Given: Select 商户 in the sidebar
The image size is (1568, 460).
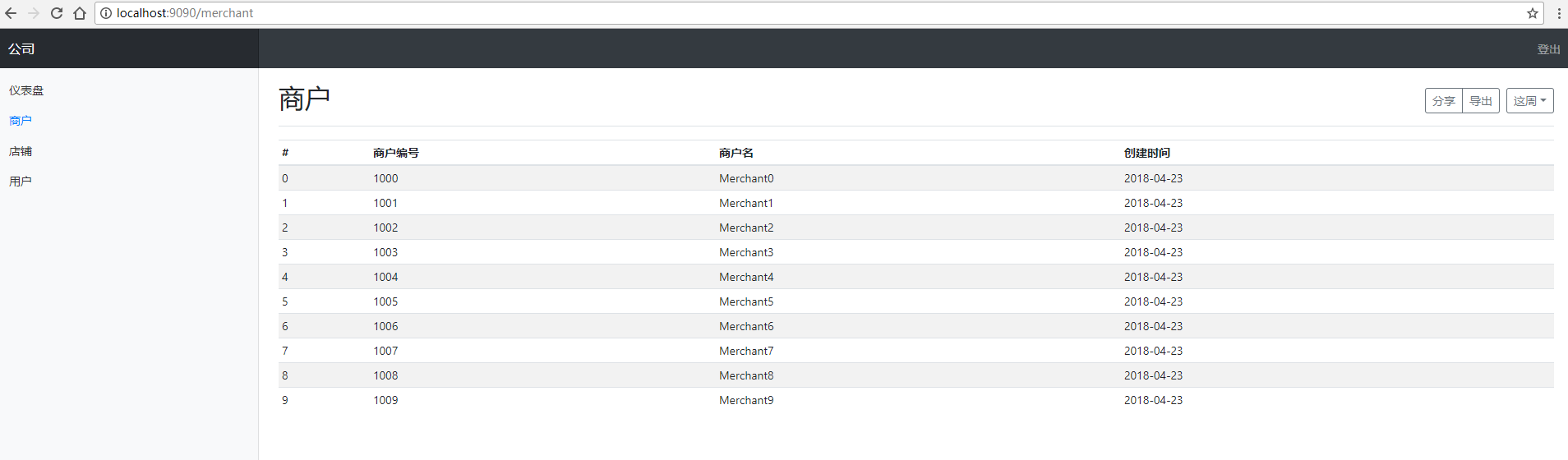Looking at the screenshot, I should pyautogui.click(x=21, y=121).
